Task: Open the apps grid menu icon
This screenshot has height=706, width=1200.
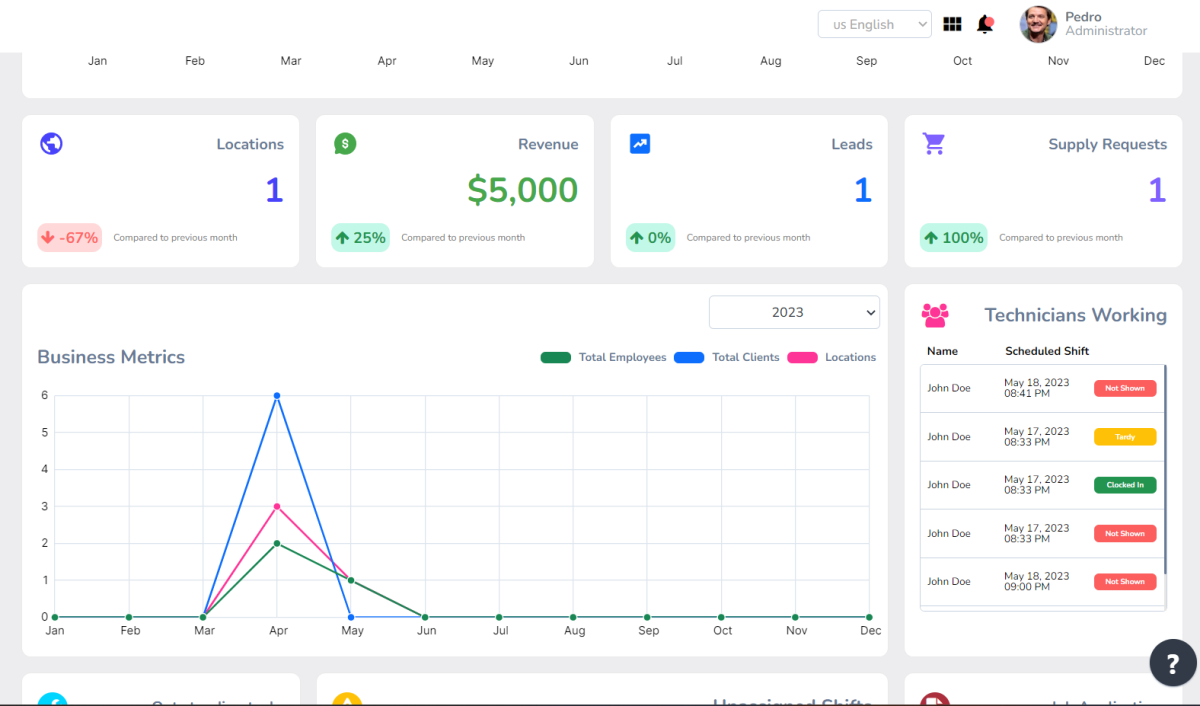Action: coord(952,24)
